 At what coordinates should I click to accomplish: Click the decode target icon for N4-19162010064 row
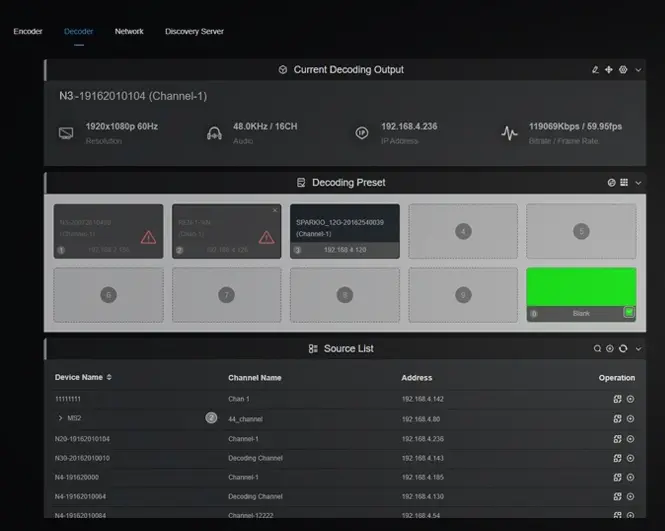(631, 497)
